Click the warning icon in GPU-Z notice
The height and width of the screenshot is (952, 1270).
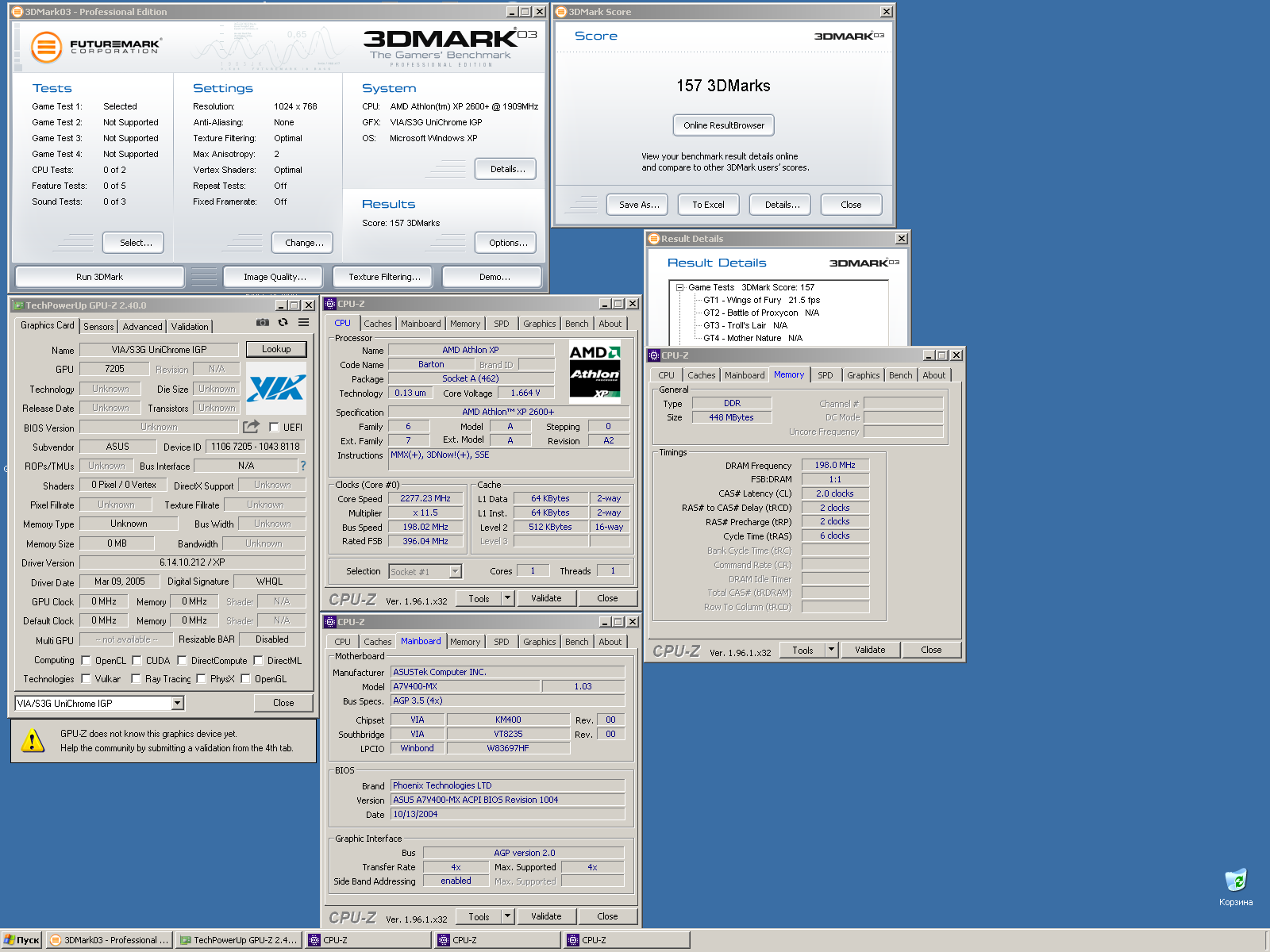pos(32,741)
